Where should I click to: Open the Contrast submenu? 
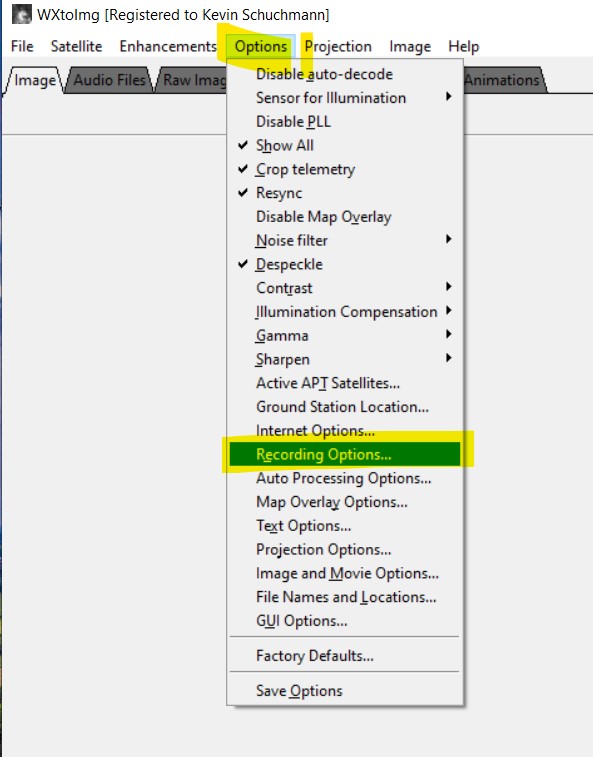(345, 288)
